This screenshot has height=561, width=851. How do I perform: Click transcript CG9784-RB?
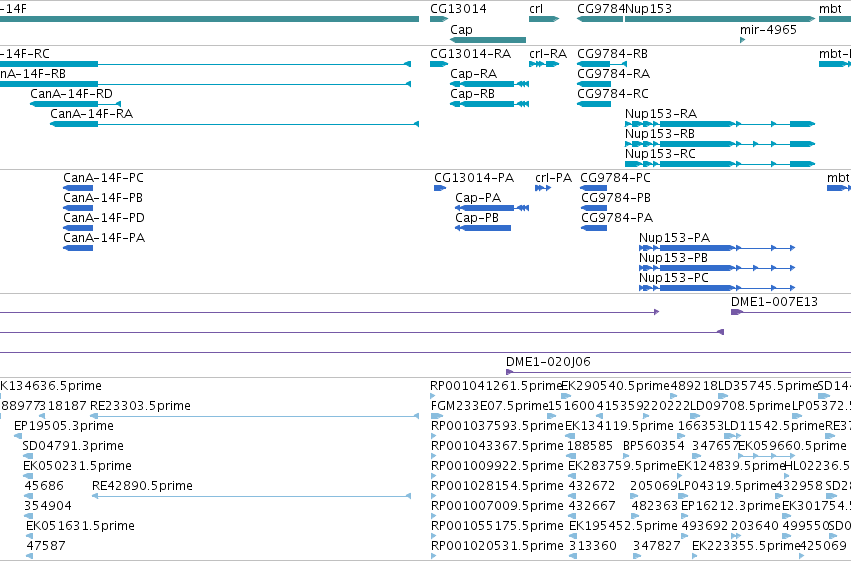[612, 54]
